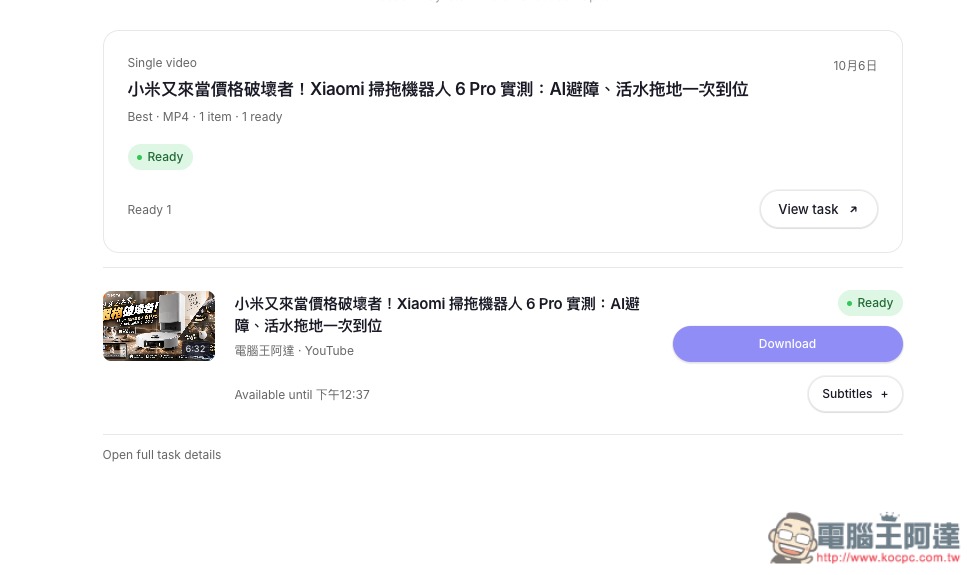973x575 pixels.
Task: Click the Ready badge above Download
Action: (870, 303)
